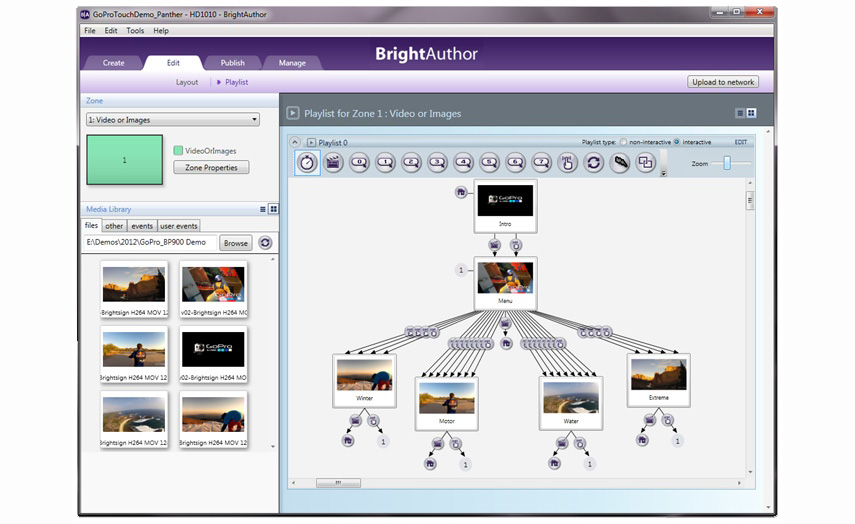This screenshot has width=855, height=524.
Task: Select the Intro node thumbnail
Action: point(505,200)
